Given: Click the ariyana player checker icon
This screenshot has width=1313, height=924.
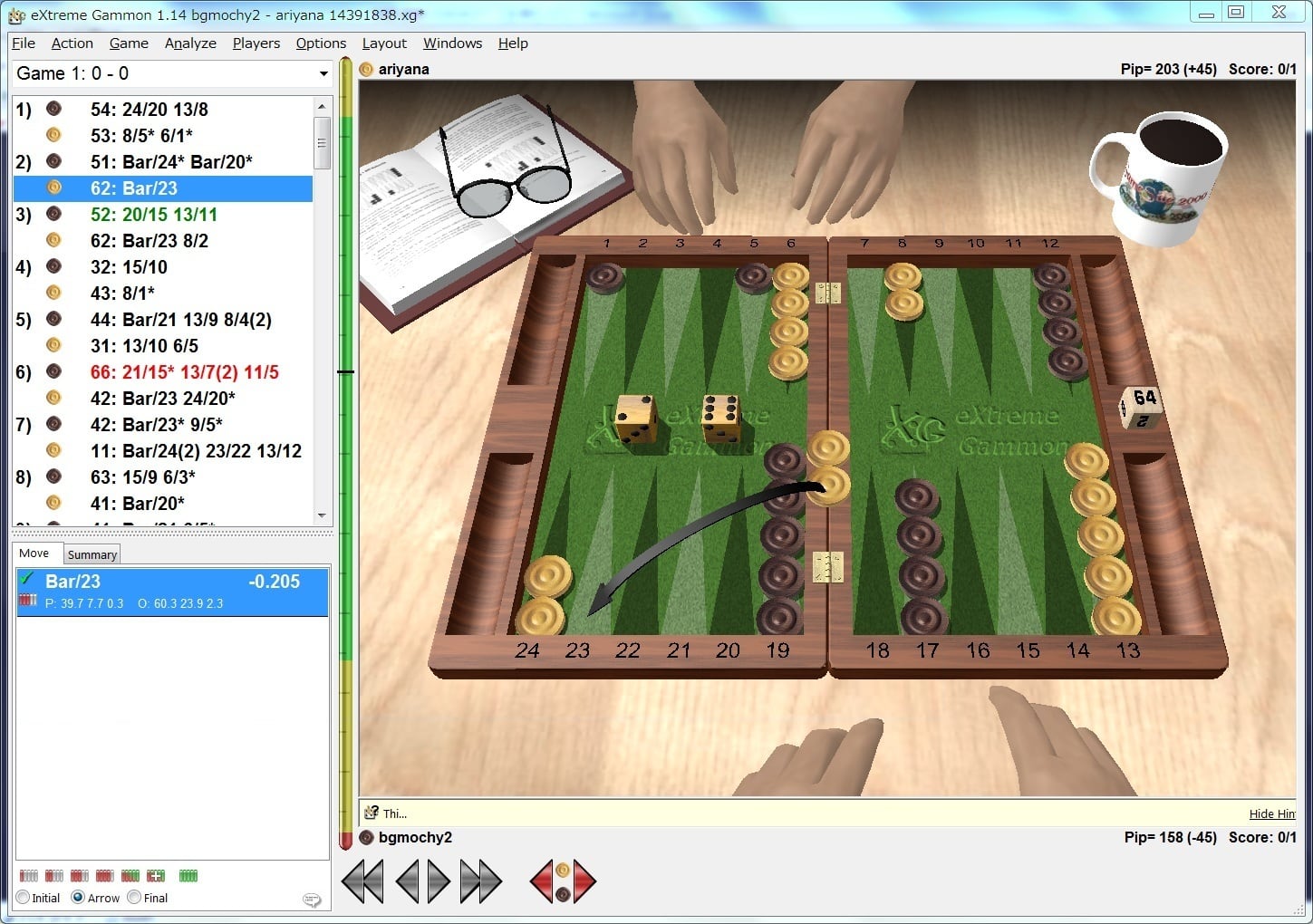Looking at the screenshot, I should tap(366, 69).
